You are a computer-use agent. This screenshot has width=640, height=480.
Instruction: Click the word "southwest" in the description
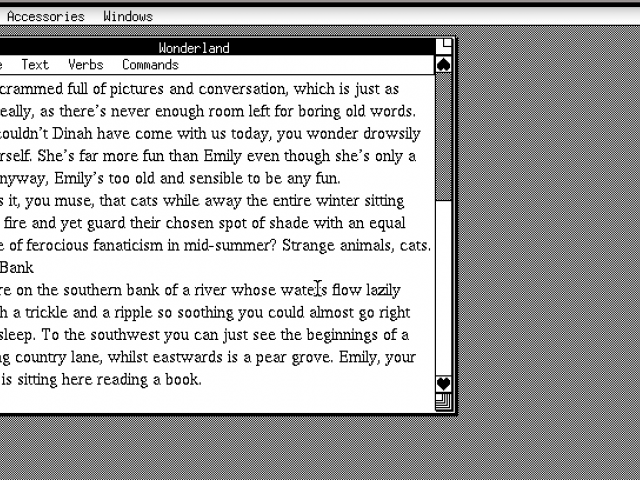[x=125, y=335]
